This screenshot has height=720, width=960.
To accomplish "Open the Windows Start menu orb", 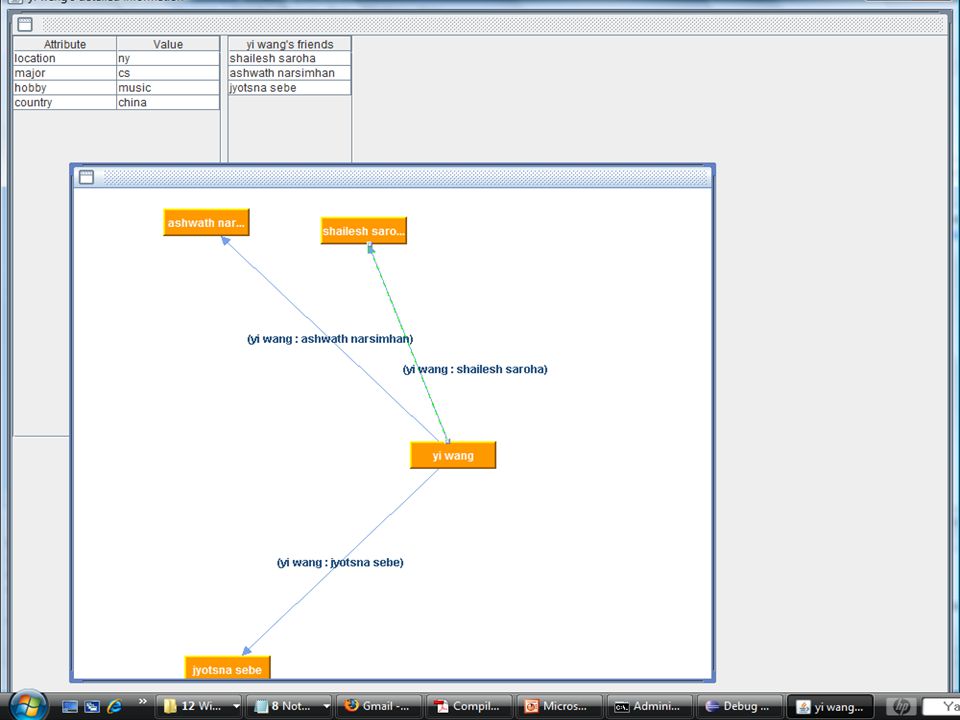I will coord(28,705).
